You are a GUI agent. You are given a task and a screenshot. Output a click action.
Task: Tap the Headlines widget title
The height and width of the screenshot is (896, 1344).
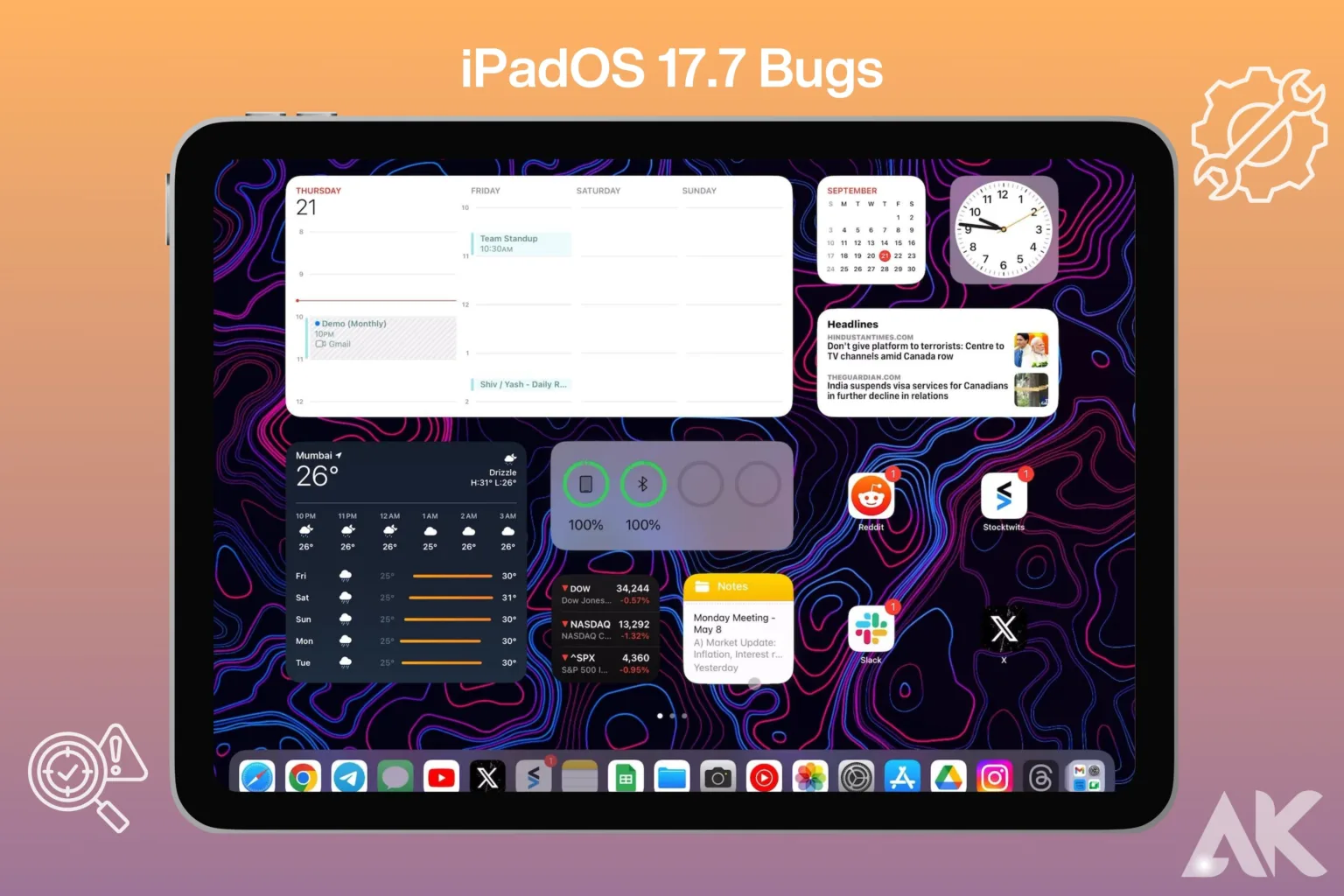[x=852, y=324]
